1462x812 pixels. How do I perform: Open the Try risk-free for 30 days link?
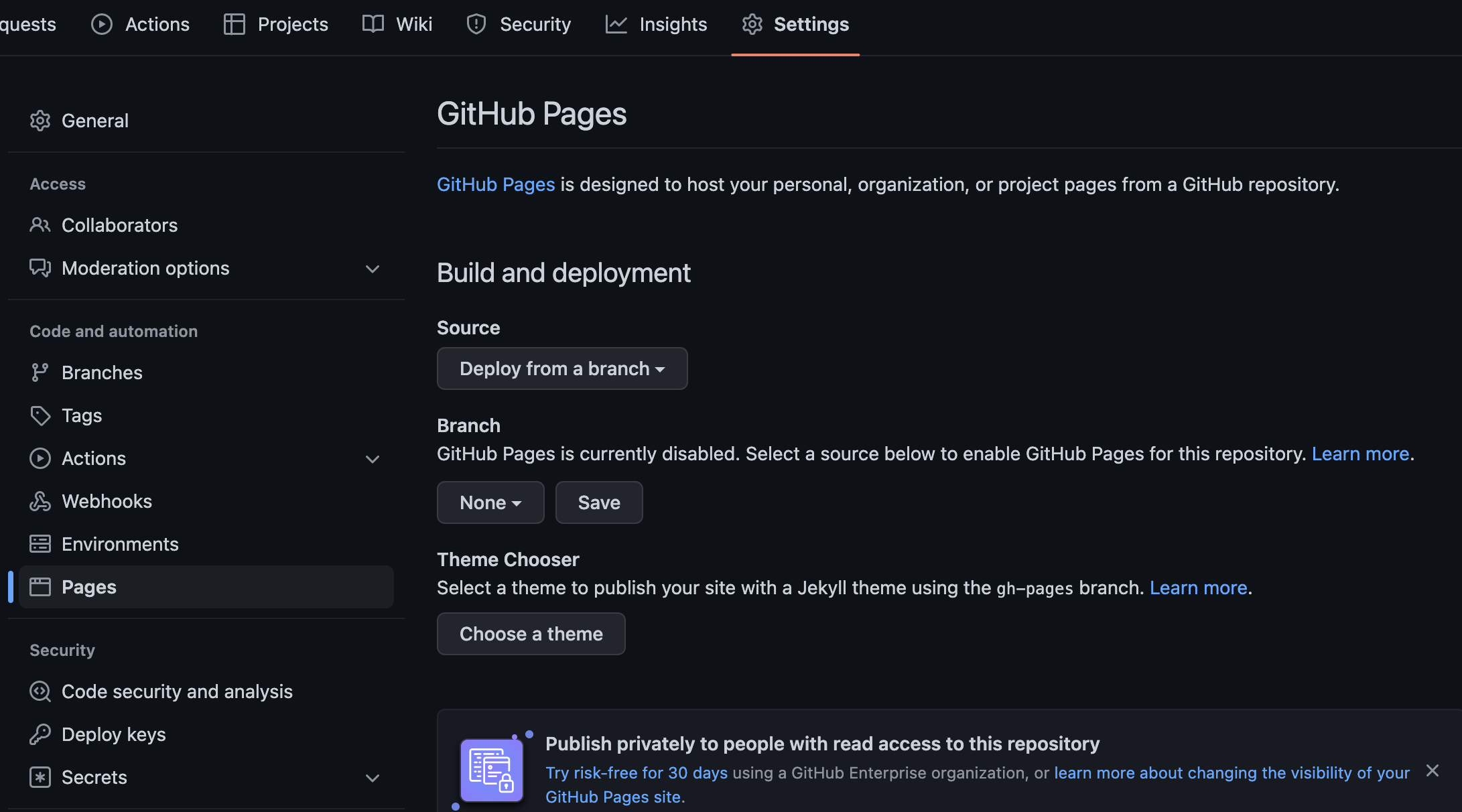(x=636, y=772)
